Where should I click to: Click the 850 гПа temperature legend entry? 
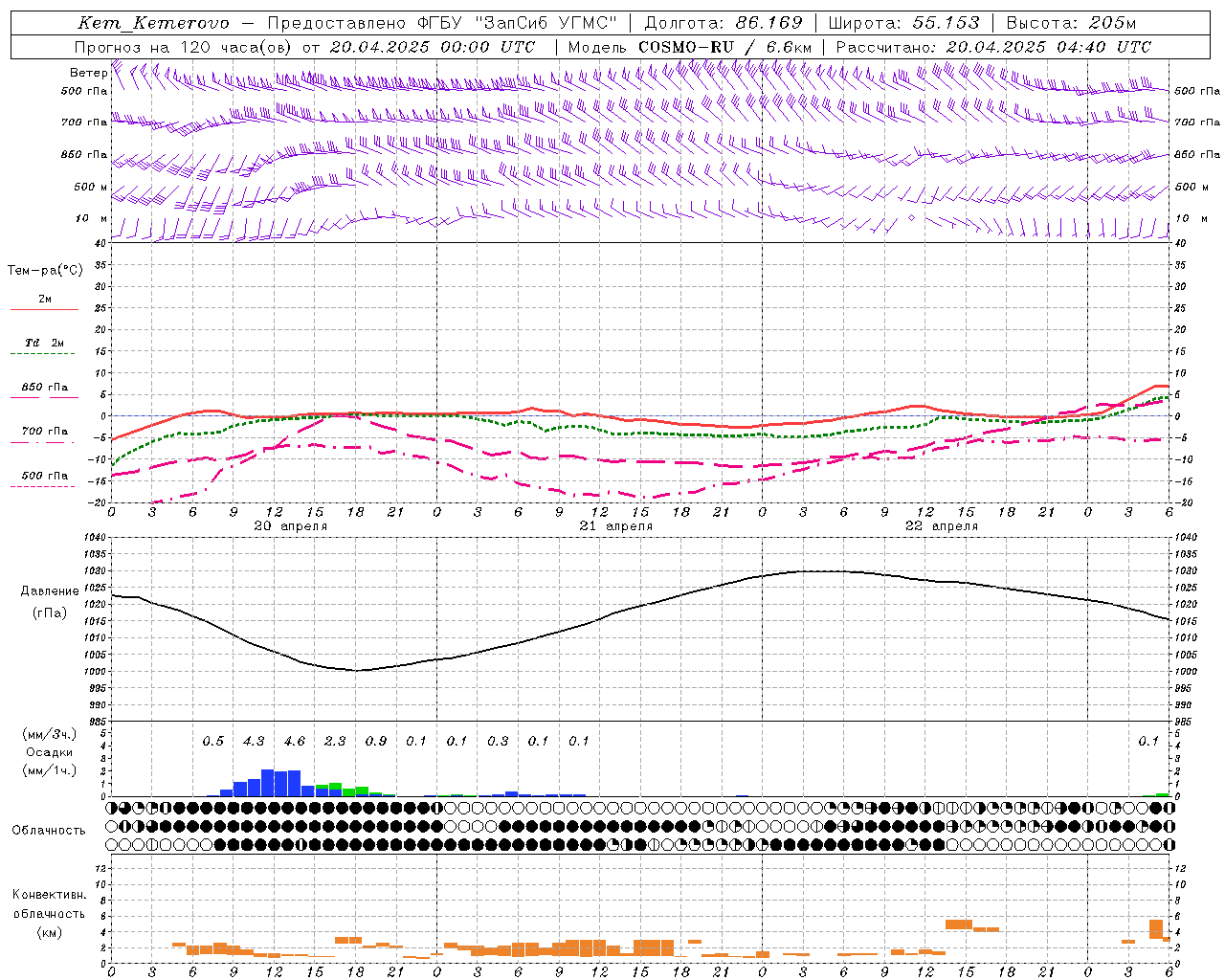pyautogui.click(x=45, y=388)
